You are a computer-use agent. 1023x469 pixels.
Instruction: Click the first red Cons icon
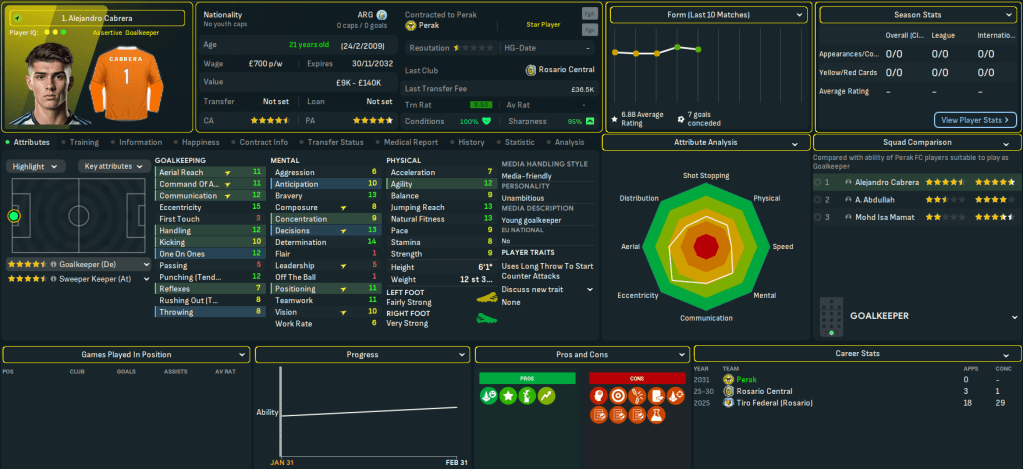(x=600, y=396)
